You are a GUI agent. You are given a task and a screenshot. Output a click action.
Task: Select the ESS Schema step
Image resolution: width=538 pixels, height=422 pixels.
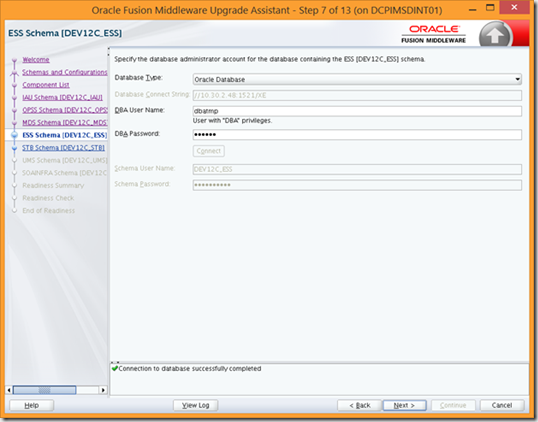[65, 135]
